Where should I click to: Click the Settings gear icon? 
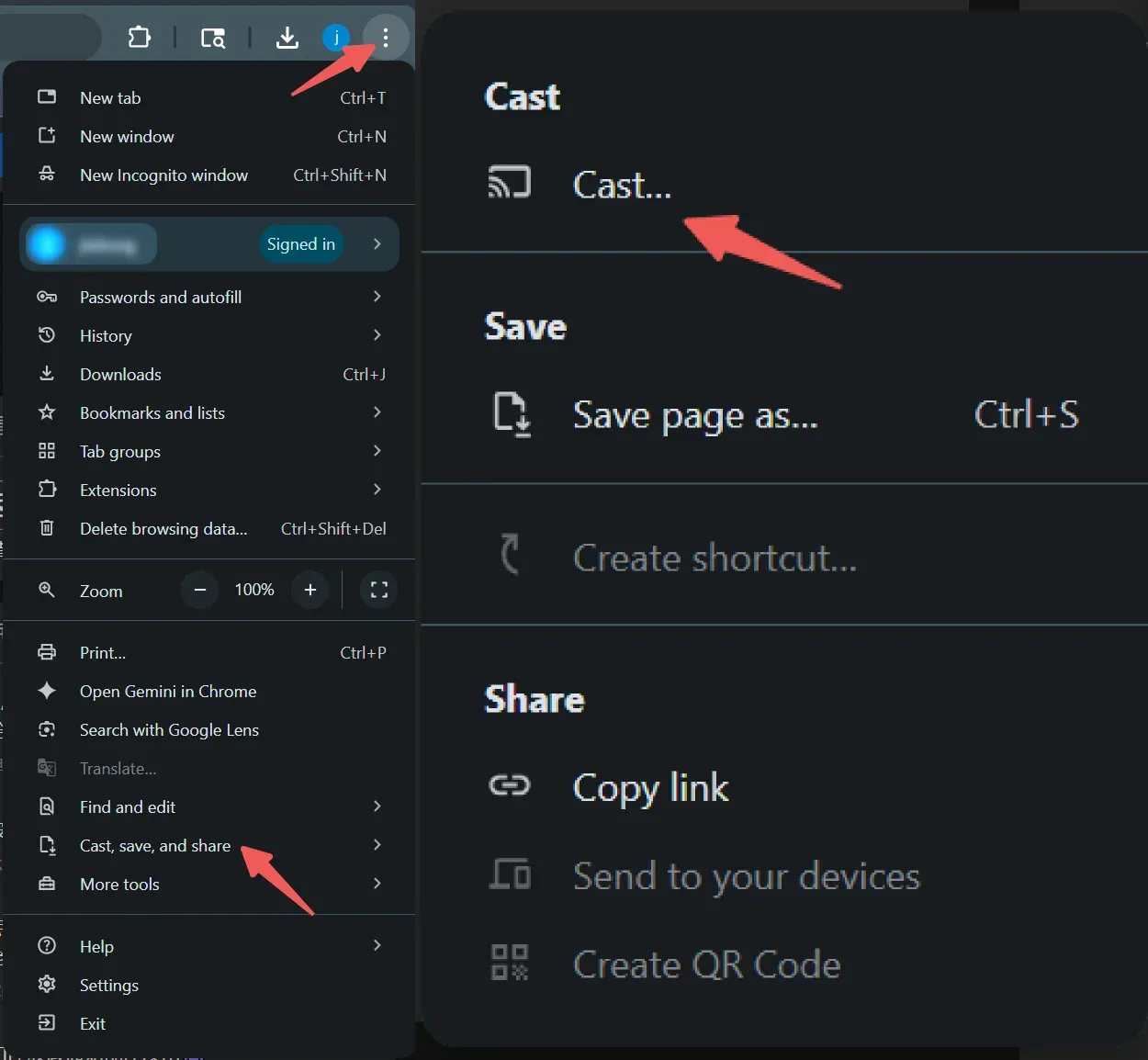[47, 985]
